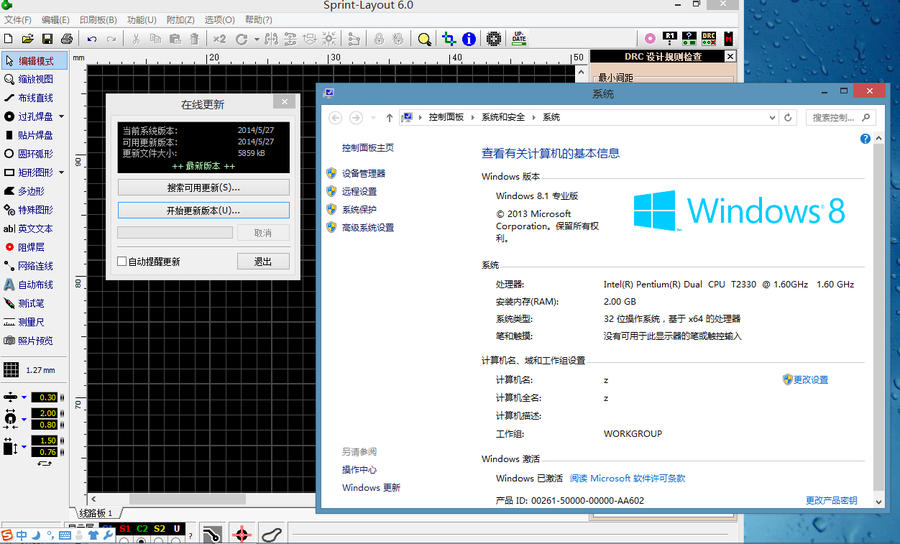Open the rotate toolbar dropdown arrow

(257, 39)
